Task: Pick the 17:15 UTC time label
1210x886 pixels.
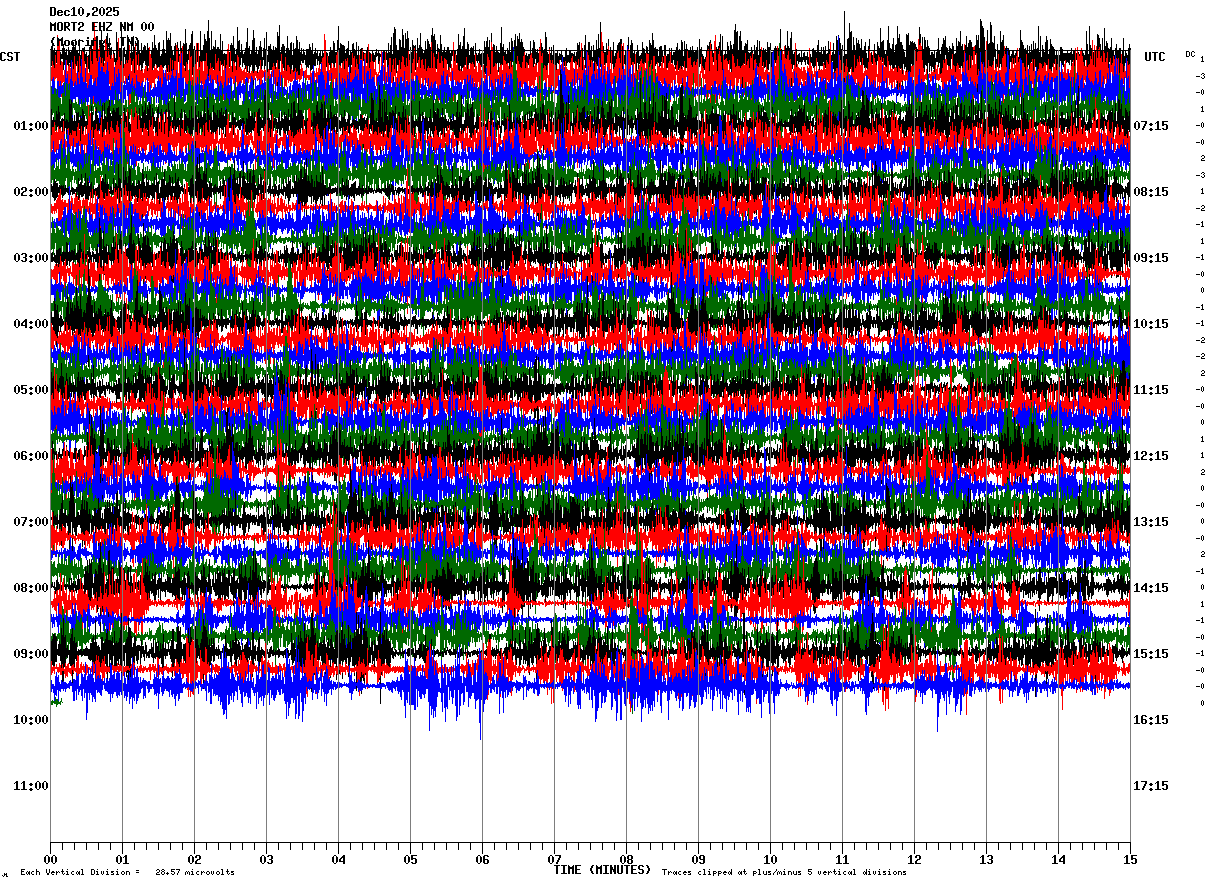Action: pos(1151,786)
